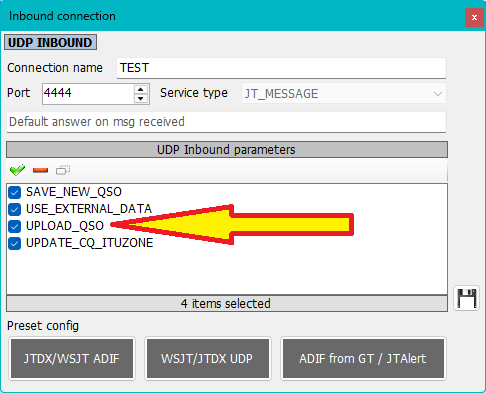Uncheck the SAVE_NEW_QSO checkbox
Viewport: 486px width, 393px height.
[15, 192]
